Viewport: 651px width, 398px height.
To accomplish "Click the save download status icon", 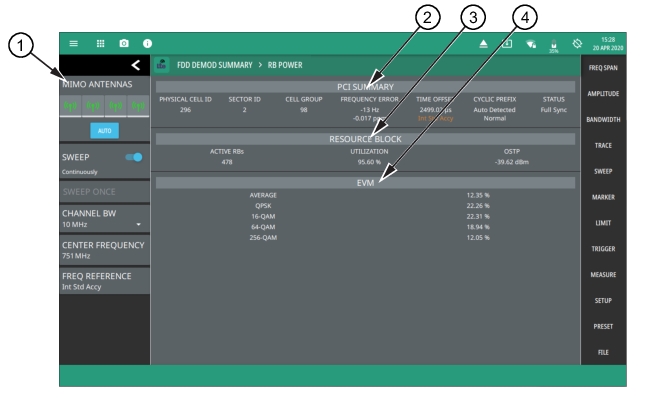I will pyautogui.click(x=507, y=44).
